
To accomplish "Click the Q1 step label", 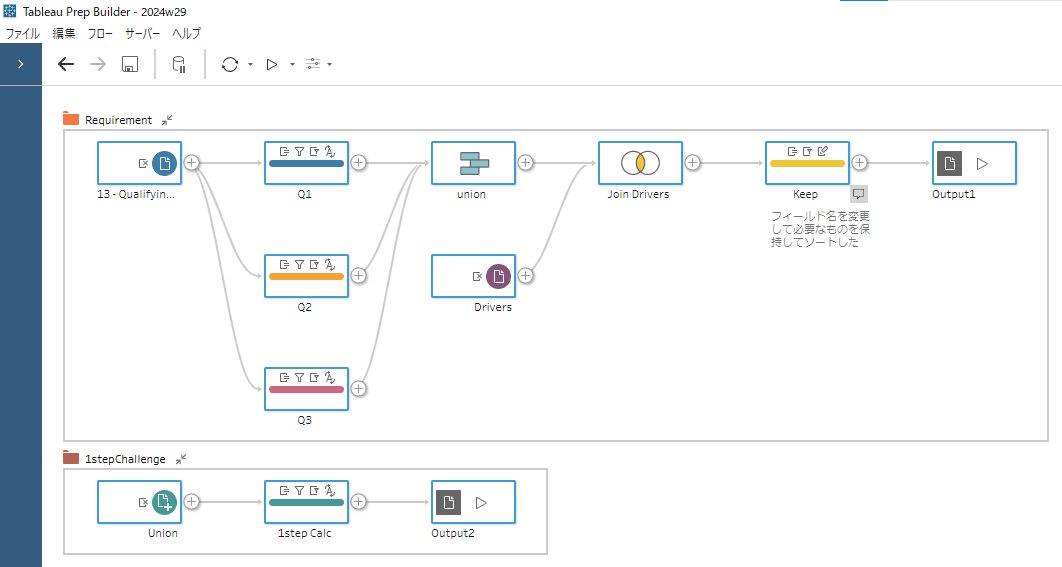I will click(305, 194).
